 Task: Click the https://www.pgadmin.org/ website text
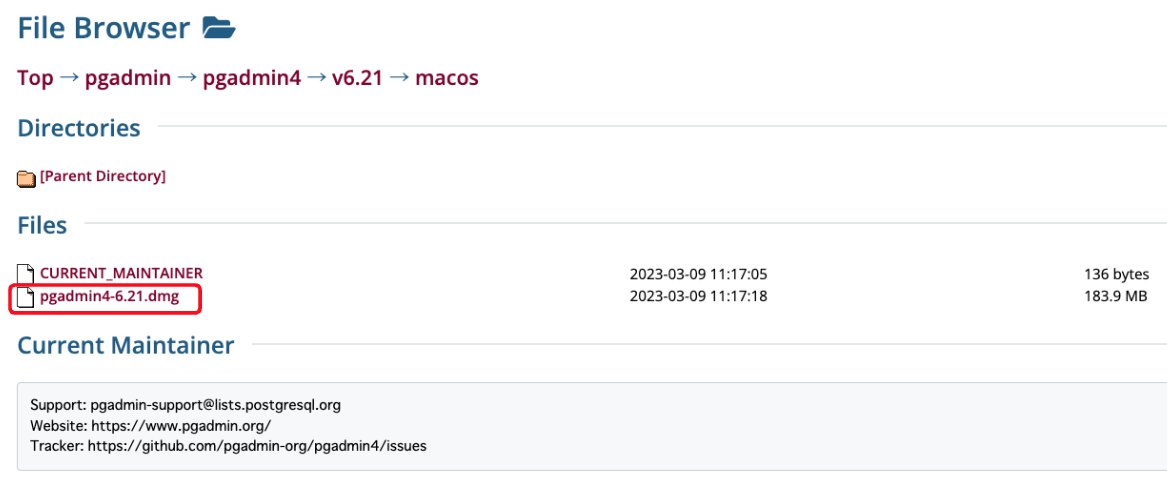click(181, 426)
